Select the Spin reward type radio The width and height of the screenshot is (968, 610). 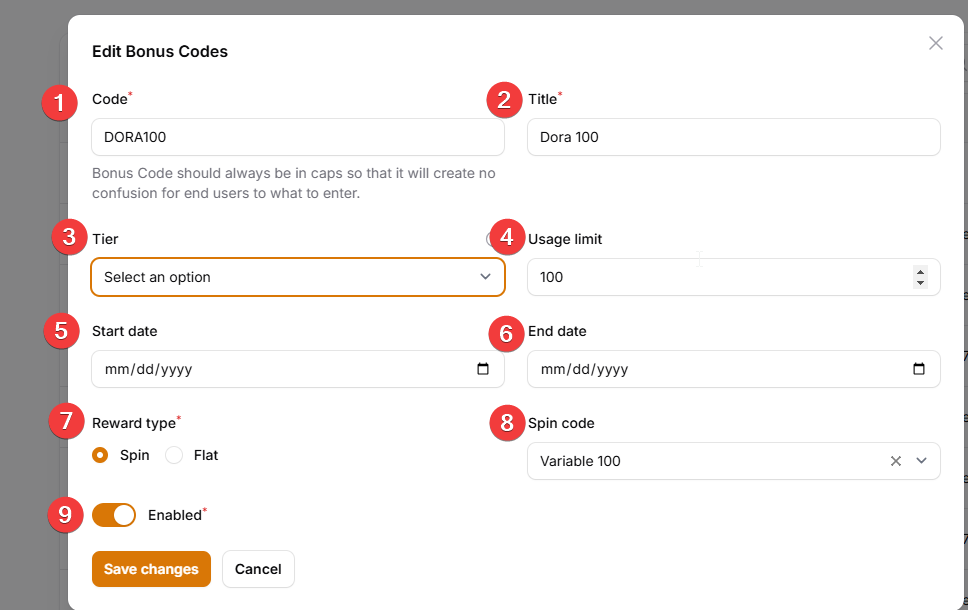pos(100,455)
